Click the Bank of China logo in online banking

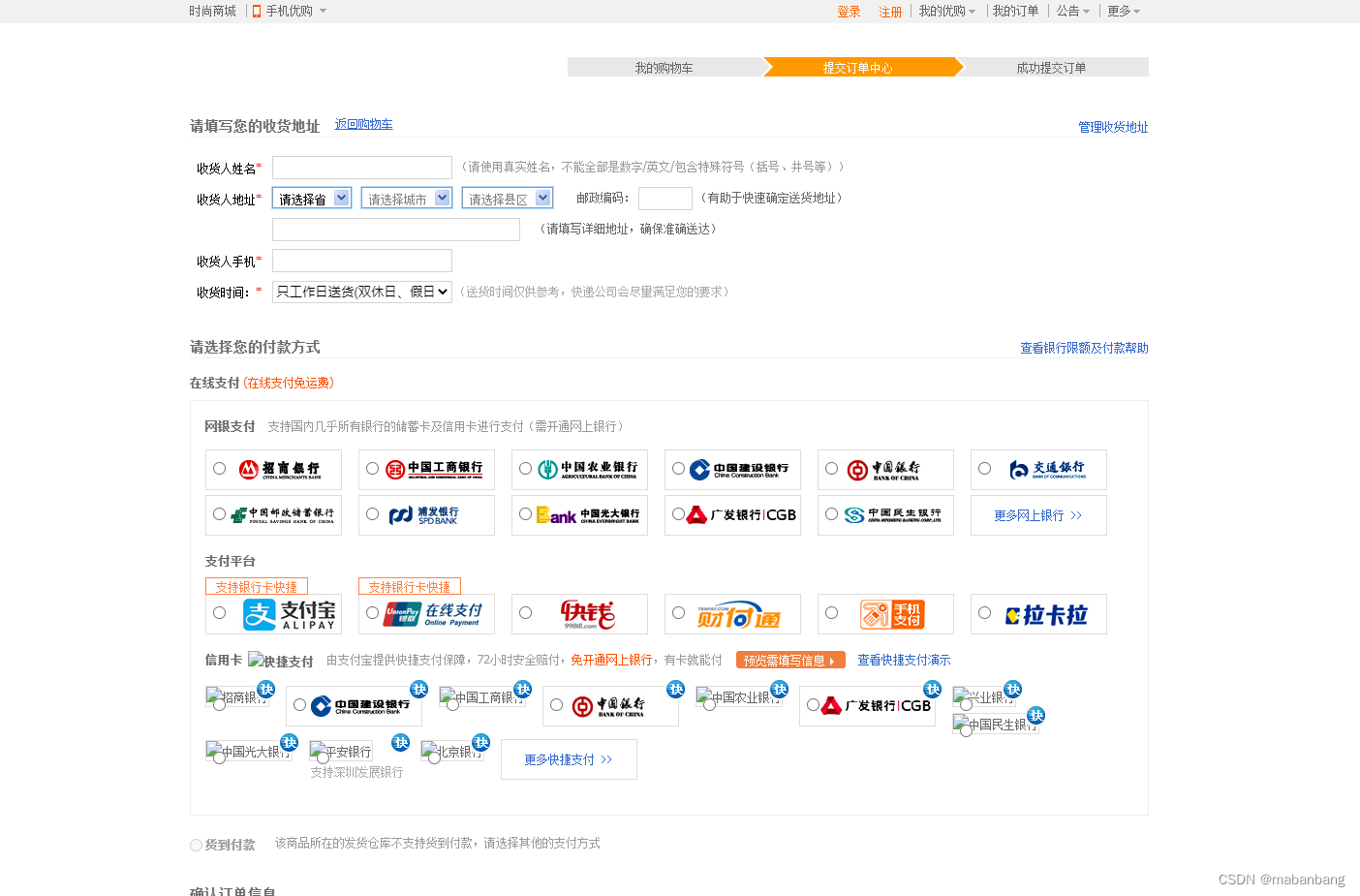883,470
